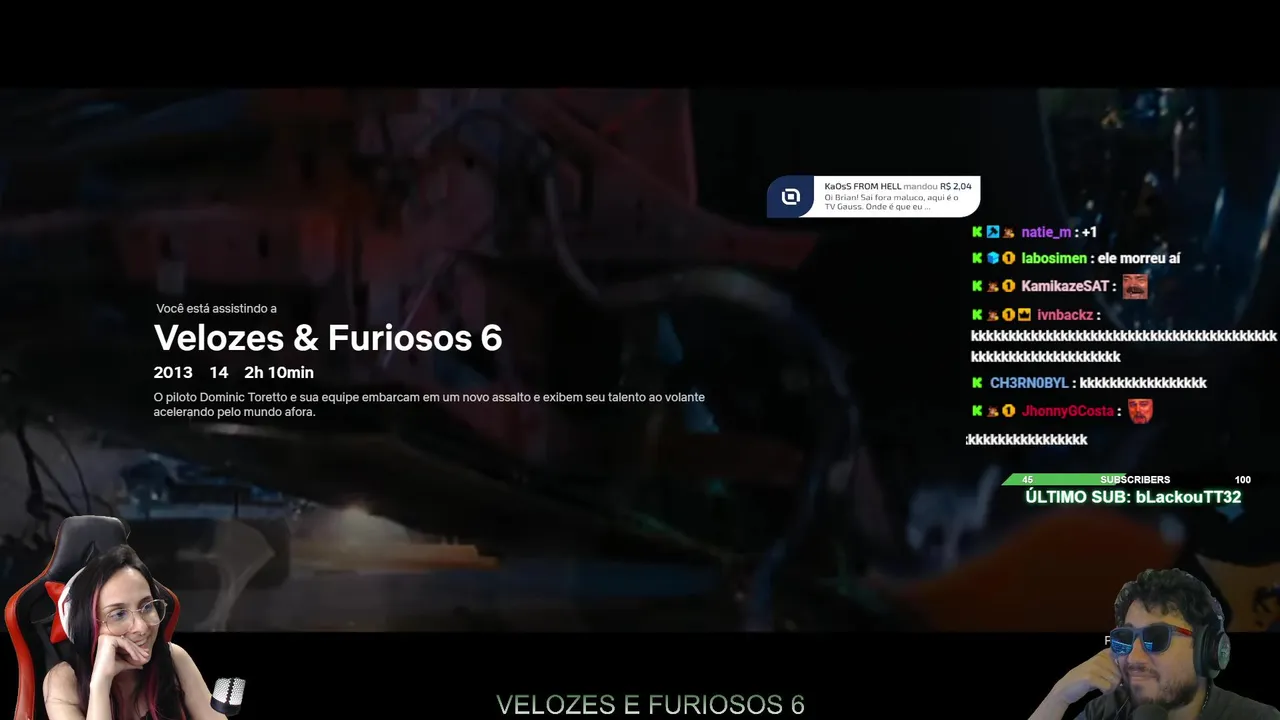The width and height of the screenshot is (1280, 720).
Task: Click ivnbackz's long kkkk message
Action: (1124, 346)
